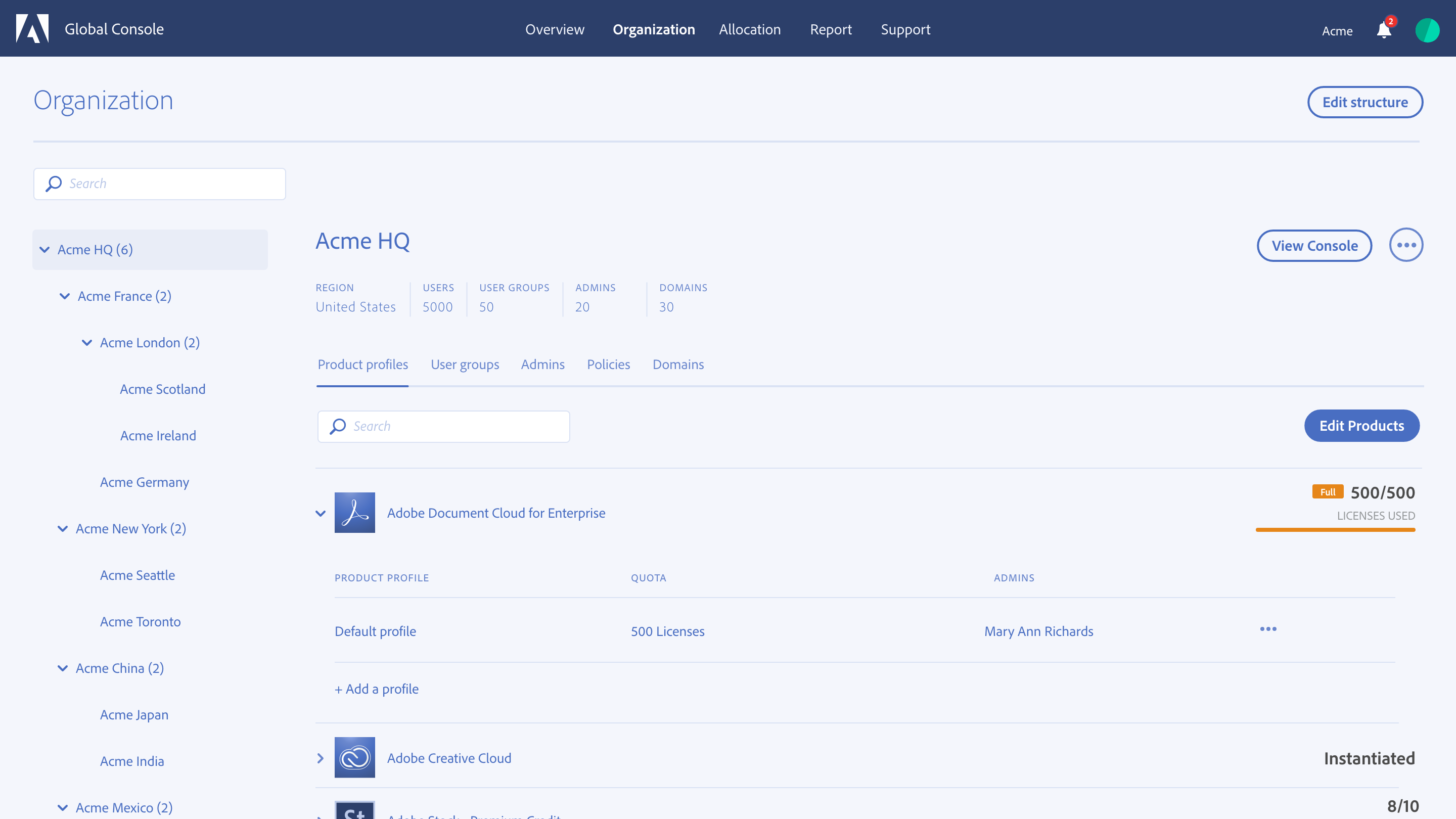Click the 5000 users count
The image size is (1456, 819).
437,307
